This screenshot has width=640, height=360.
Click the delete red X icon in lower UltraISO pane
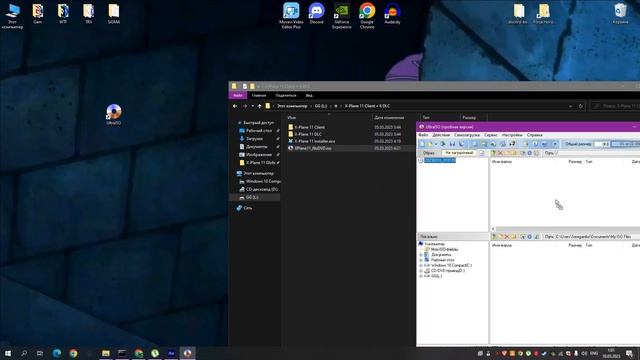[507, 237]
